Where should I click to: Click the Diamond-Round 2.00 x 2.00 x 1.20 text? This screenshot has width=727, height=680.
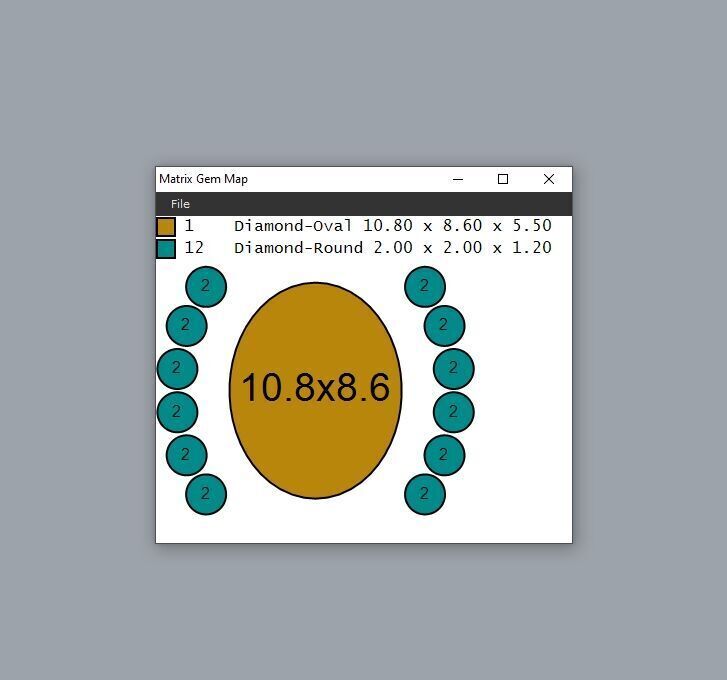(393, 248)
